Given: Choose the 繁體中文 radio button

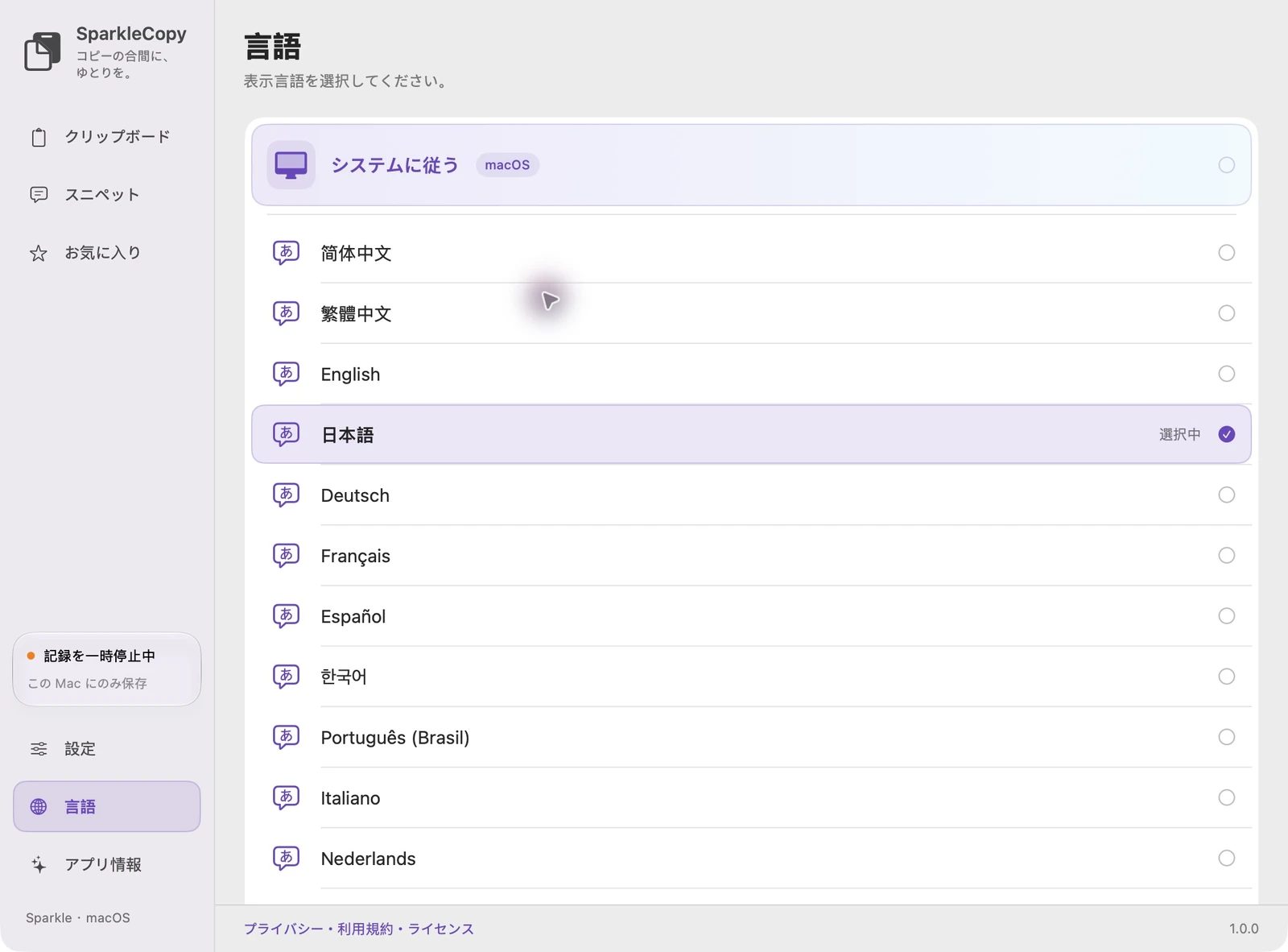Looking at the screenshot, I should (x=1226, y=313).
